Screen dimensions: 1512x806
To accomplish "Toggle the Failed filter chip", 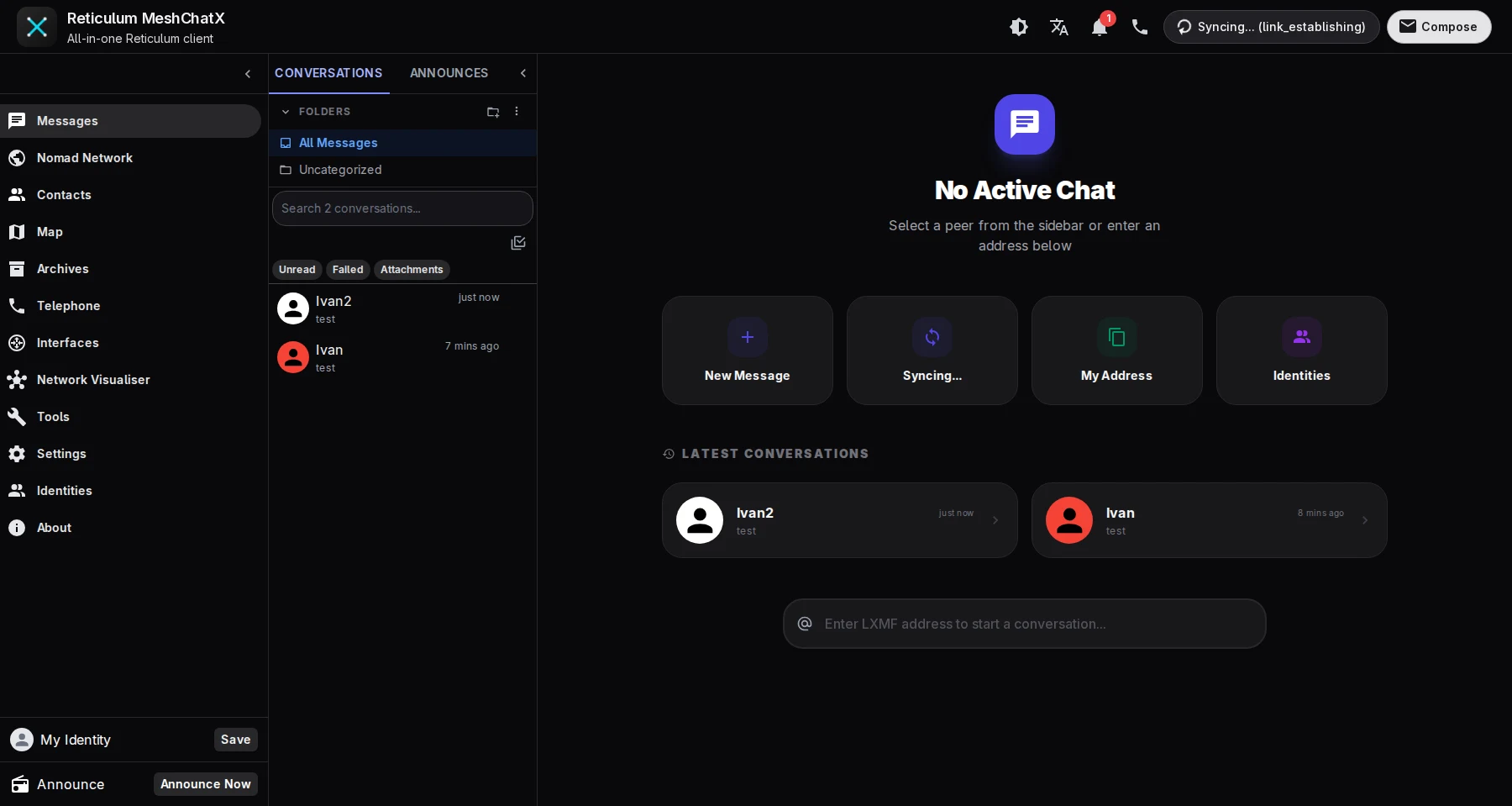I will point(348,270).
